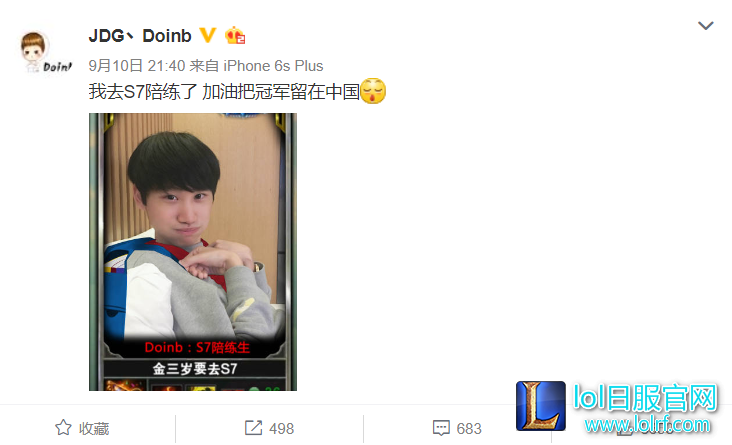This screenshot has width=732, height=445.
Task: Open the JDG丶Doinb username profile
Action: [140, 36]
